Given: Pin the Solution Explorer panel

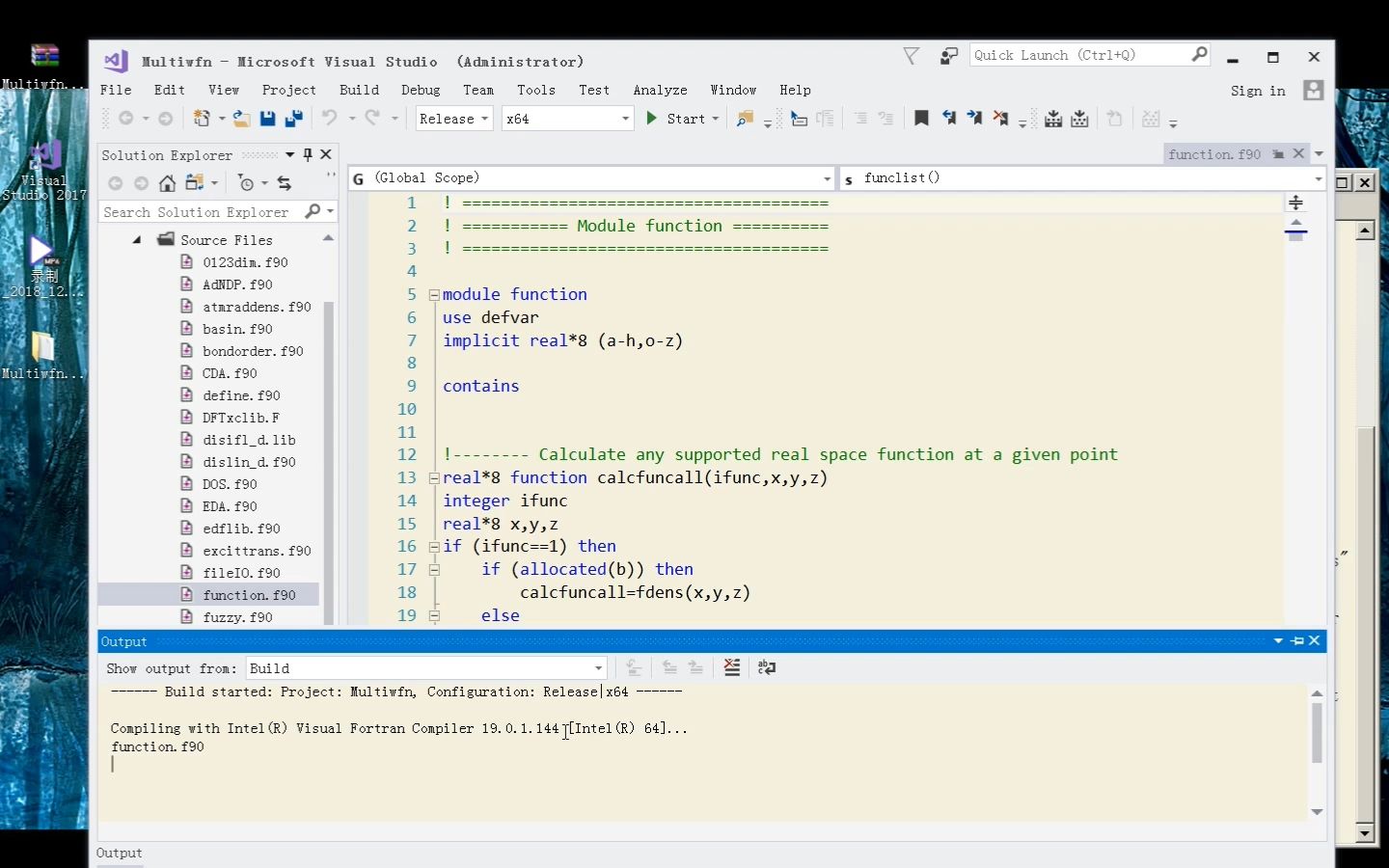Looking at the screenshot, I should pyautogui.click(x=308, y=154).
